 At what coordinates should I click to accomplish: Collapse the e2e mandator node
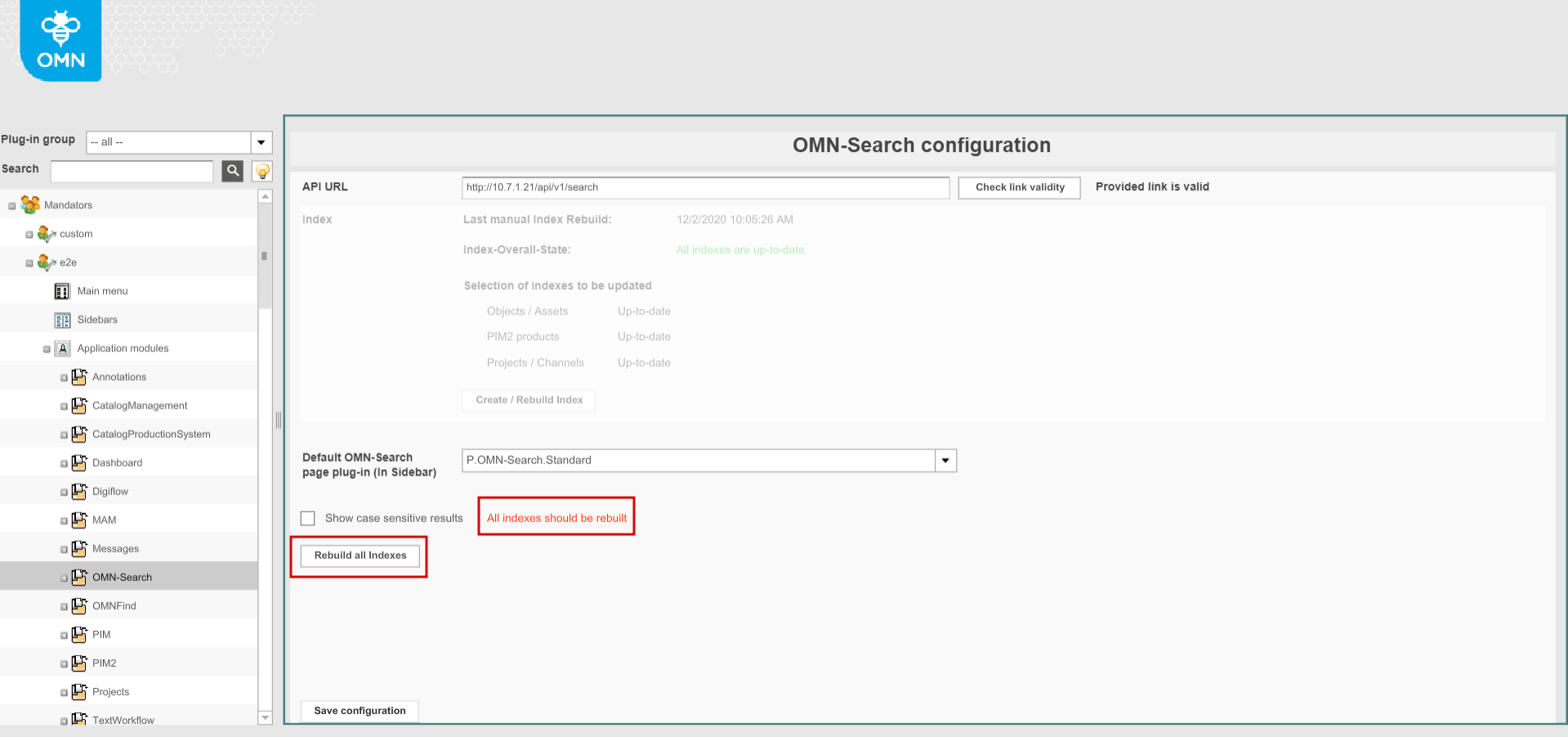pos(28,262)
